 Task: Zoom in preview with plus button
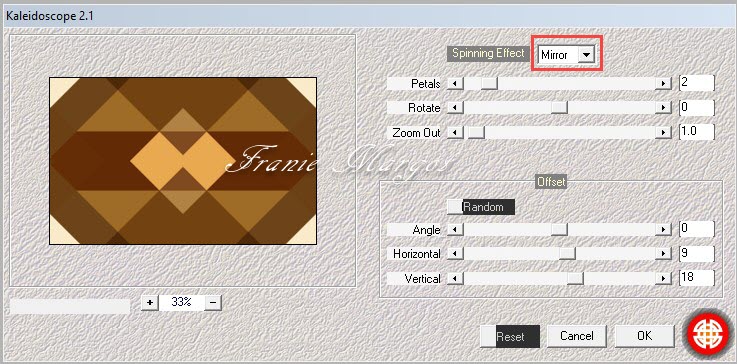click(150, 302)
